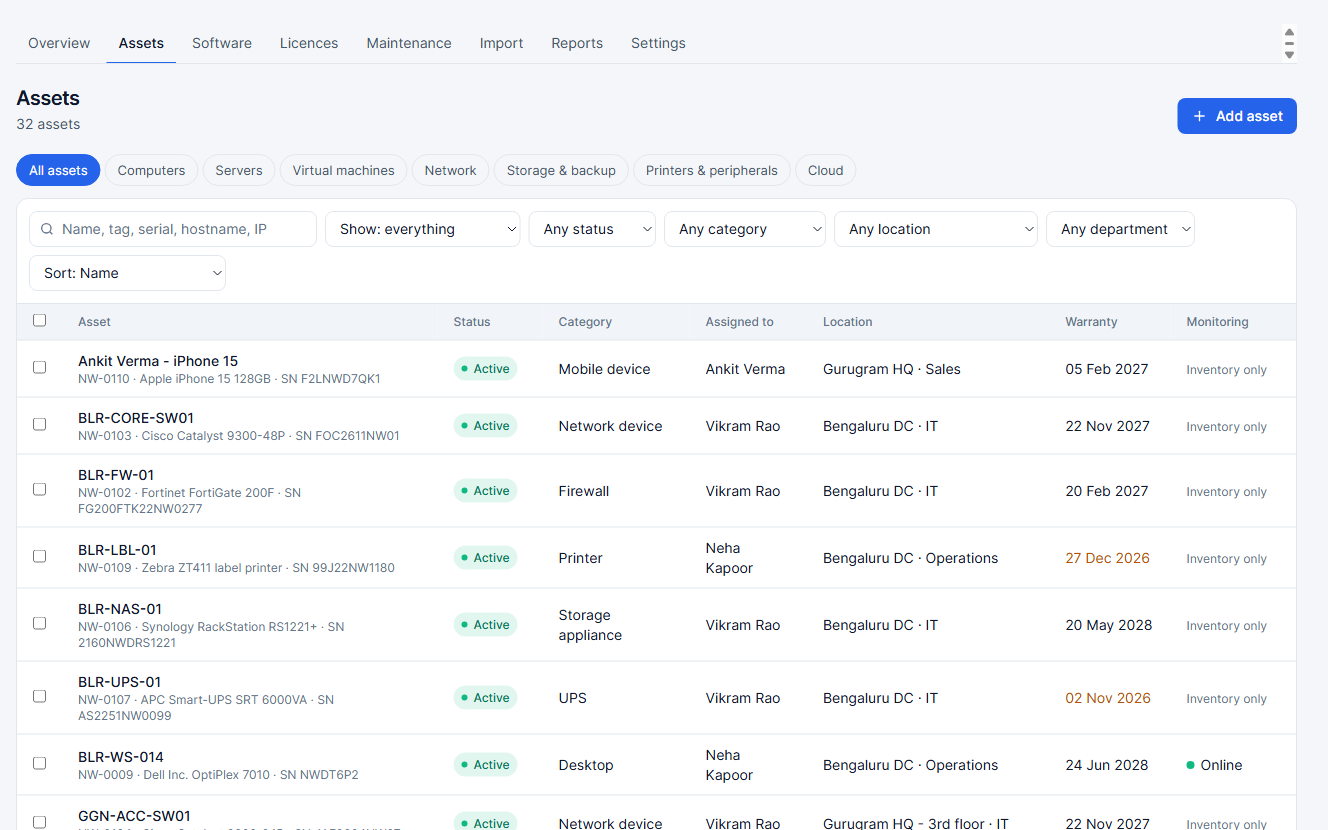Check the BLR-FW-01 row checkbox
1328x830 pixels.
(40, 490)
